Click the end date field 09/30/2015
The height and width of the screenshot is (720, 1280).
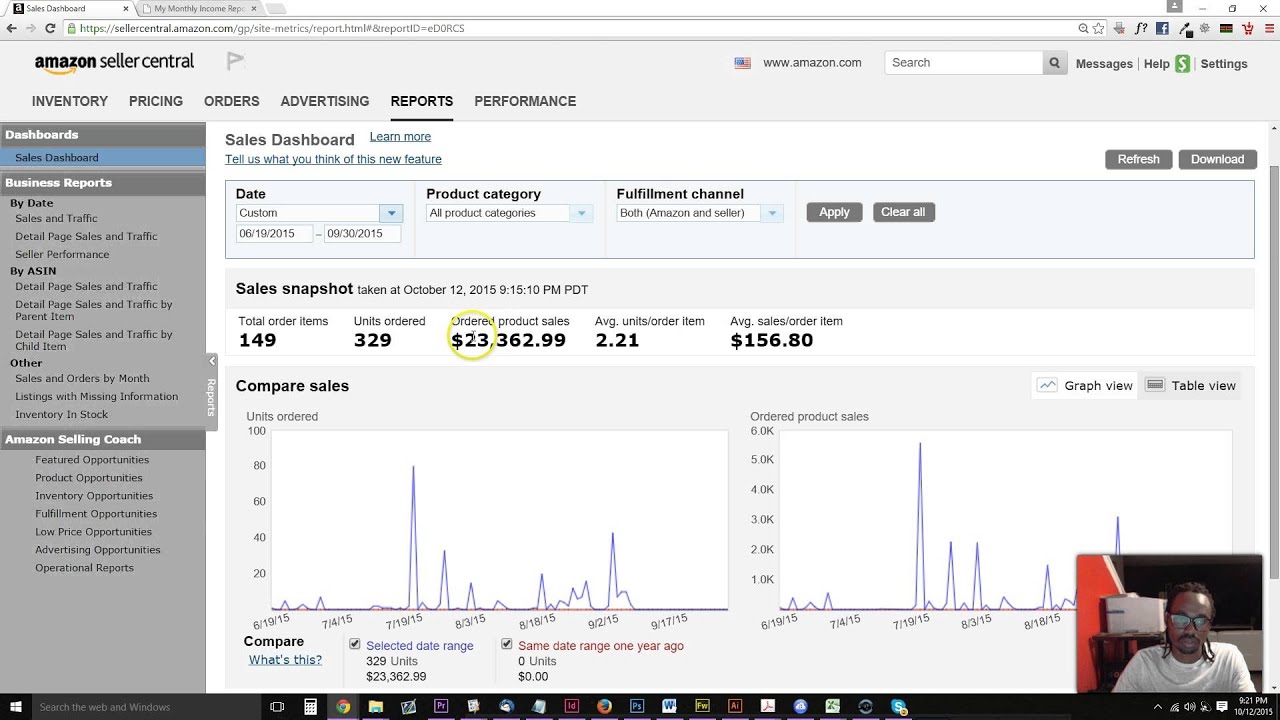click(362, 233)
